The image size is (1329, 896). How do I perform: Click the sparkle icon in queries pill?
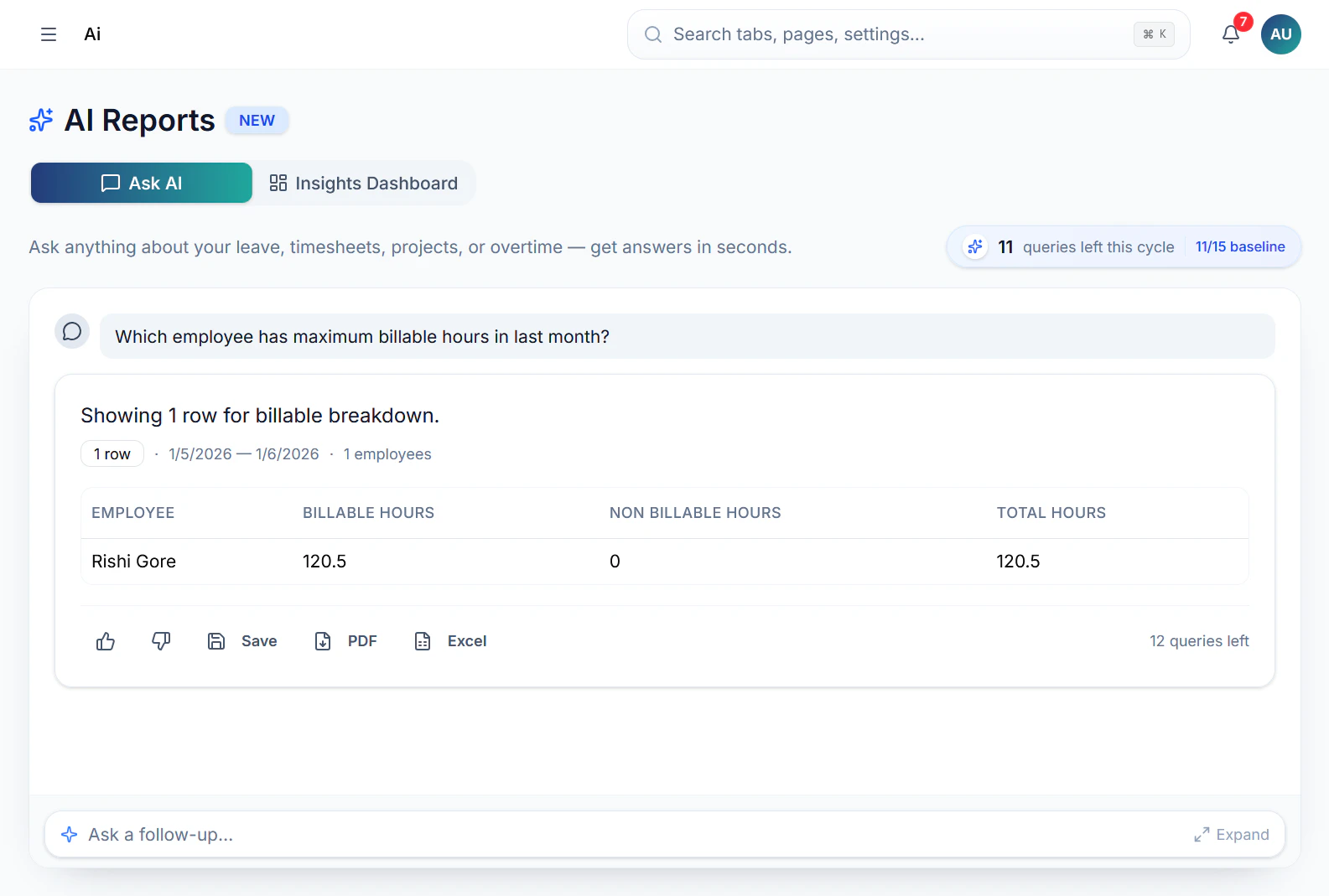click(975, 247)
